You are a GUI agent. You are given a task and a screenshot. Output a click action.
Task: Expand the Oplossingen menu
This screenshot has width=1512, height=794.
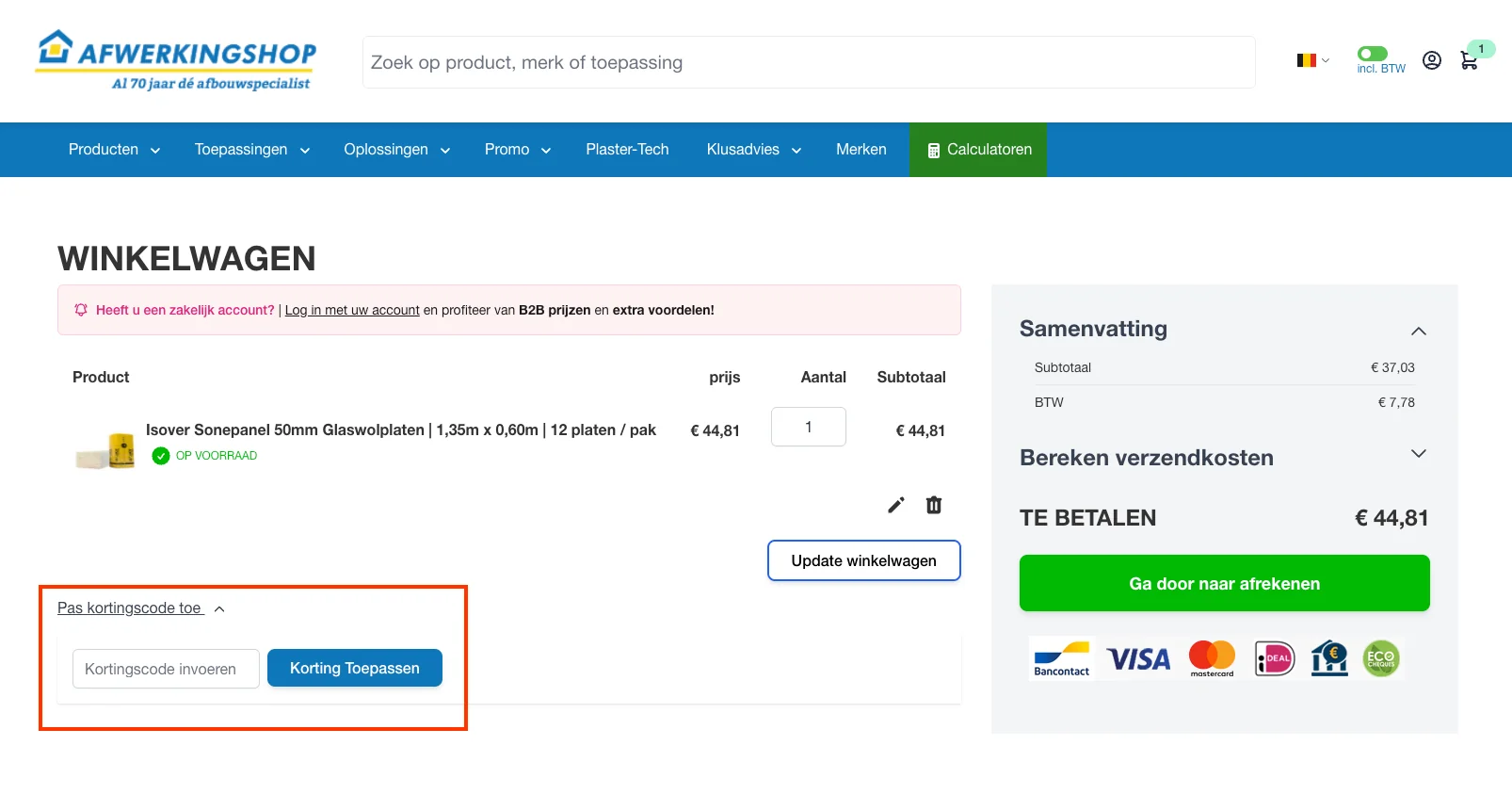click(x=396, y=150)
